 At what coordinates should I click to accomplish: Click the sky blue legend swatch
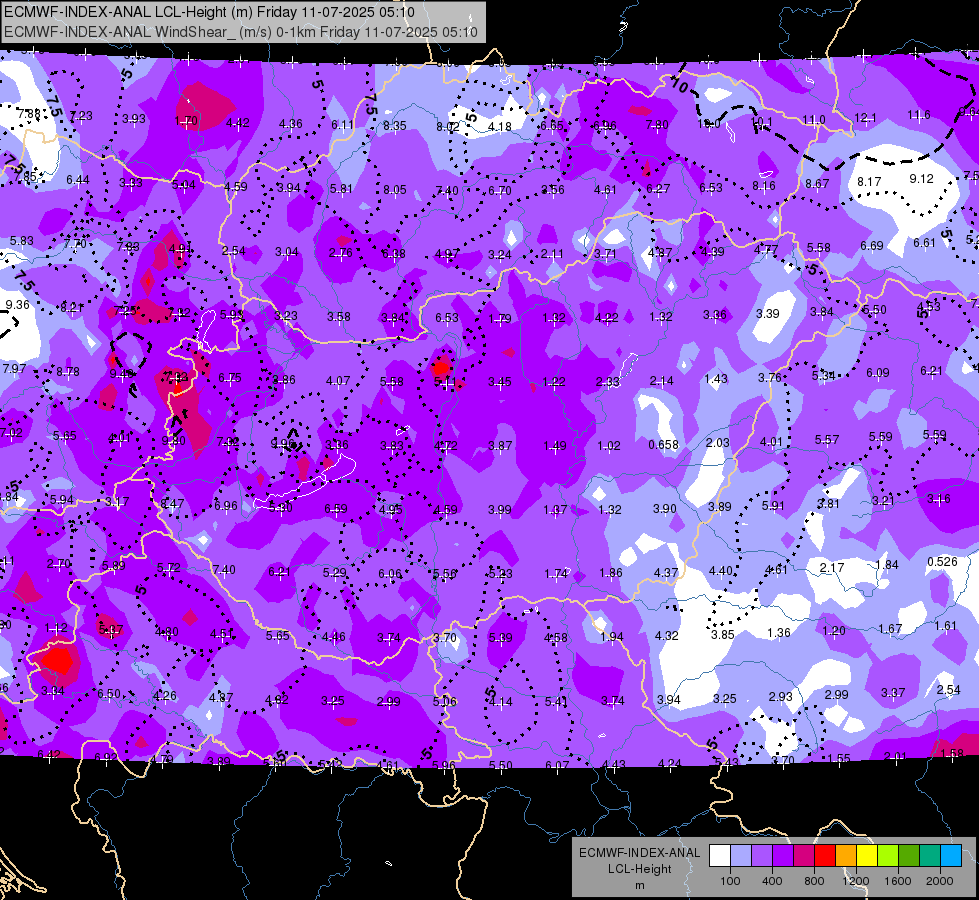(x=951, y=856)
